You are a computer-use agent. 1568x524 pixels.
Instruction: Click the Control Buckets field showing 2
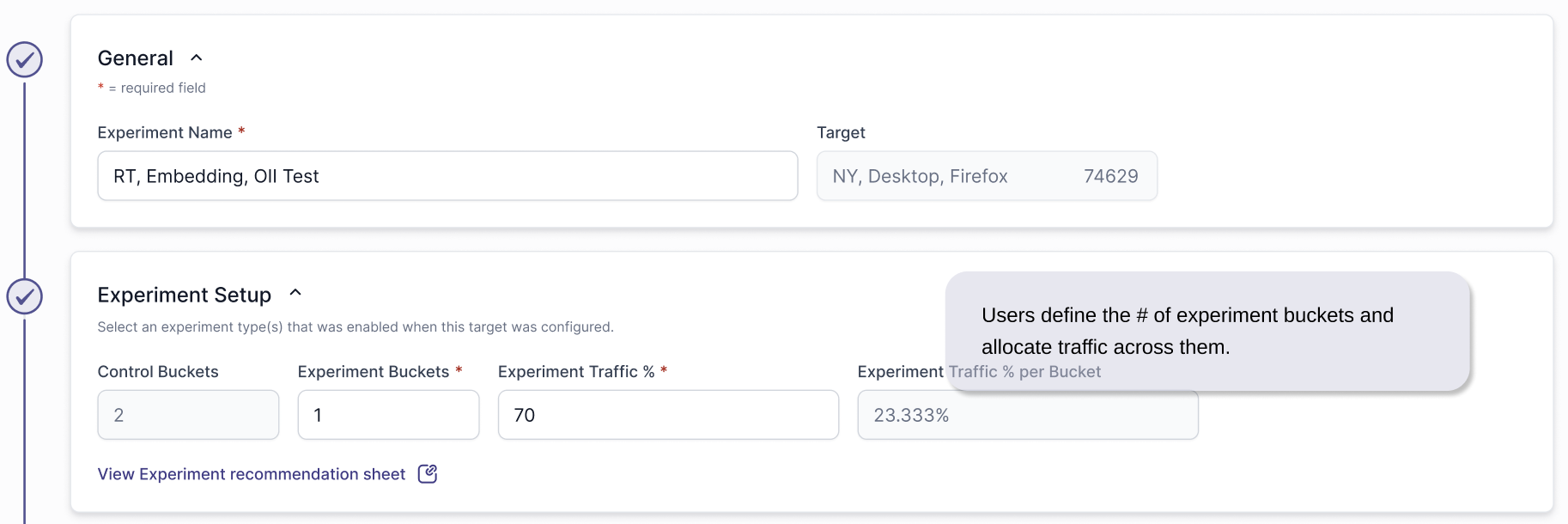point(188,415)
